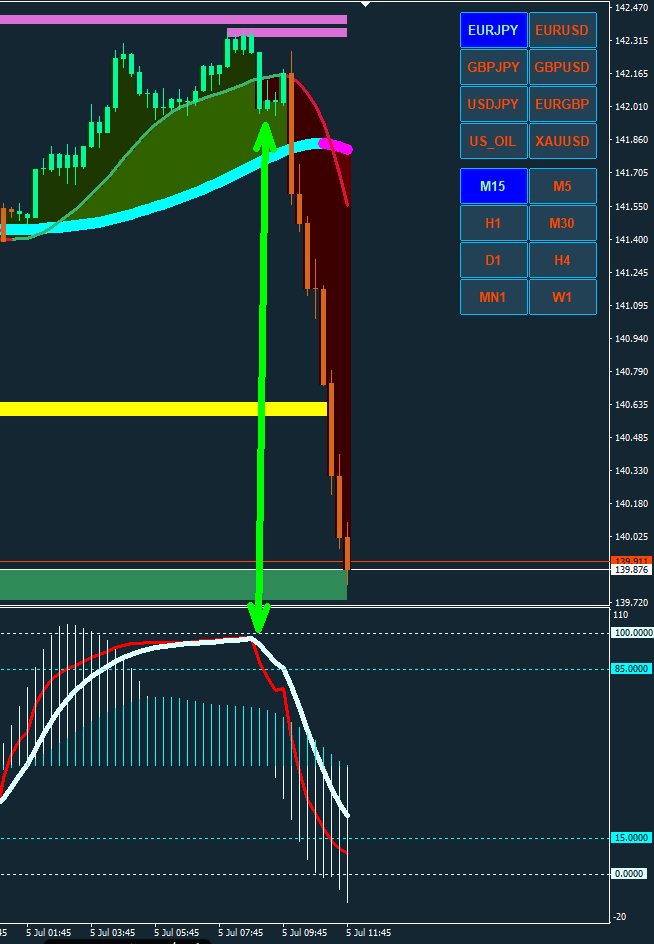Viewport: 654px width, 944px height.
Task: Click the green support zone rectangle
Action: (173, 585)
